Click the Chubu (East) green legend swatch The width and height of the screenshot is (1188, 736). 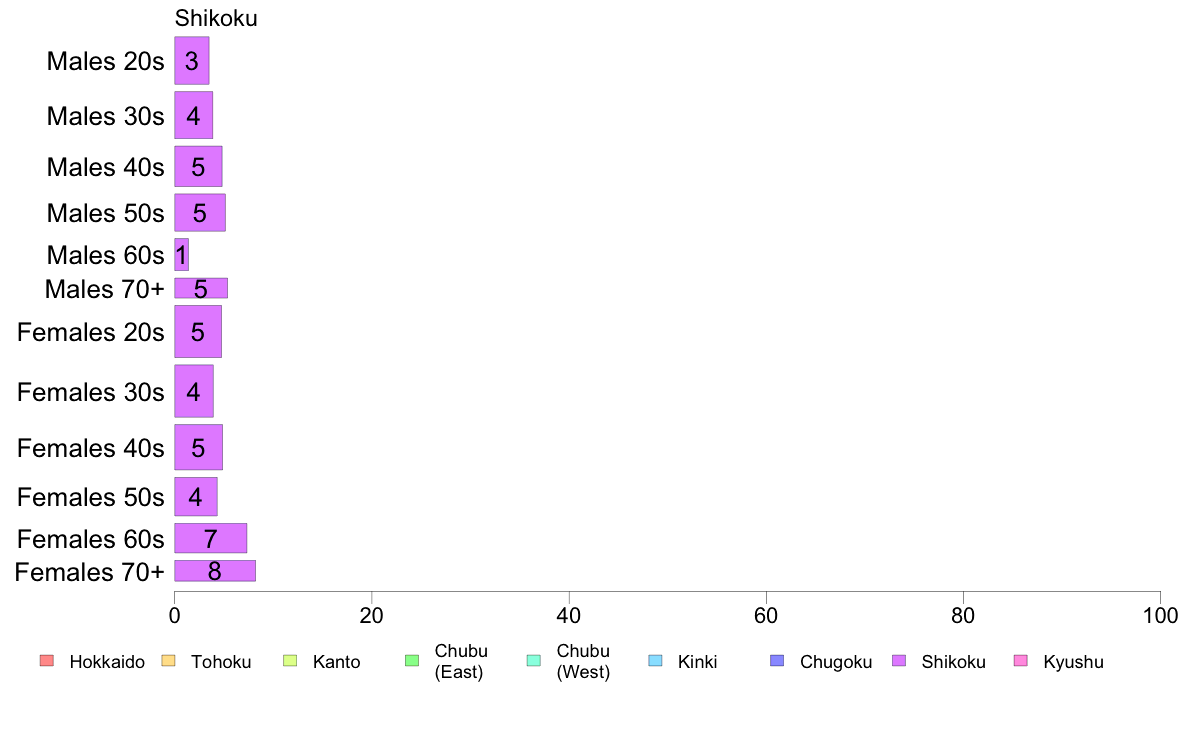click(412, 661)
